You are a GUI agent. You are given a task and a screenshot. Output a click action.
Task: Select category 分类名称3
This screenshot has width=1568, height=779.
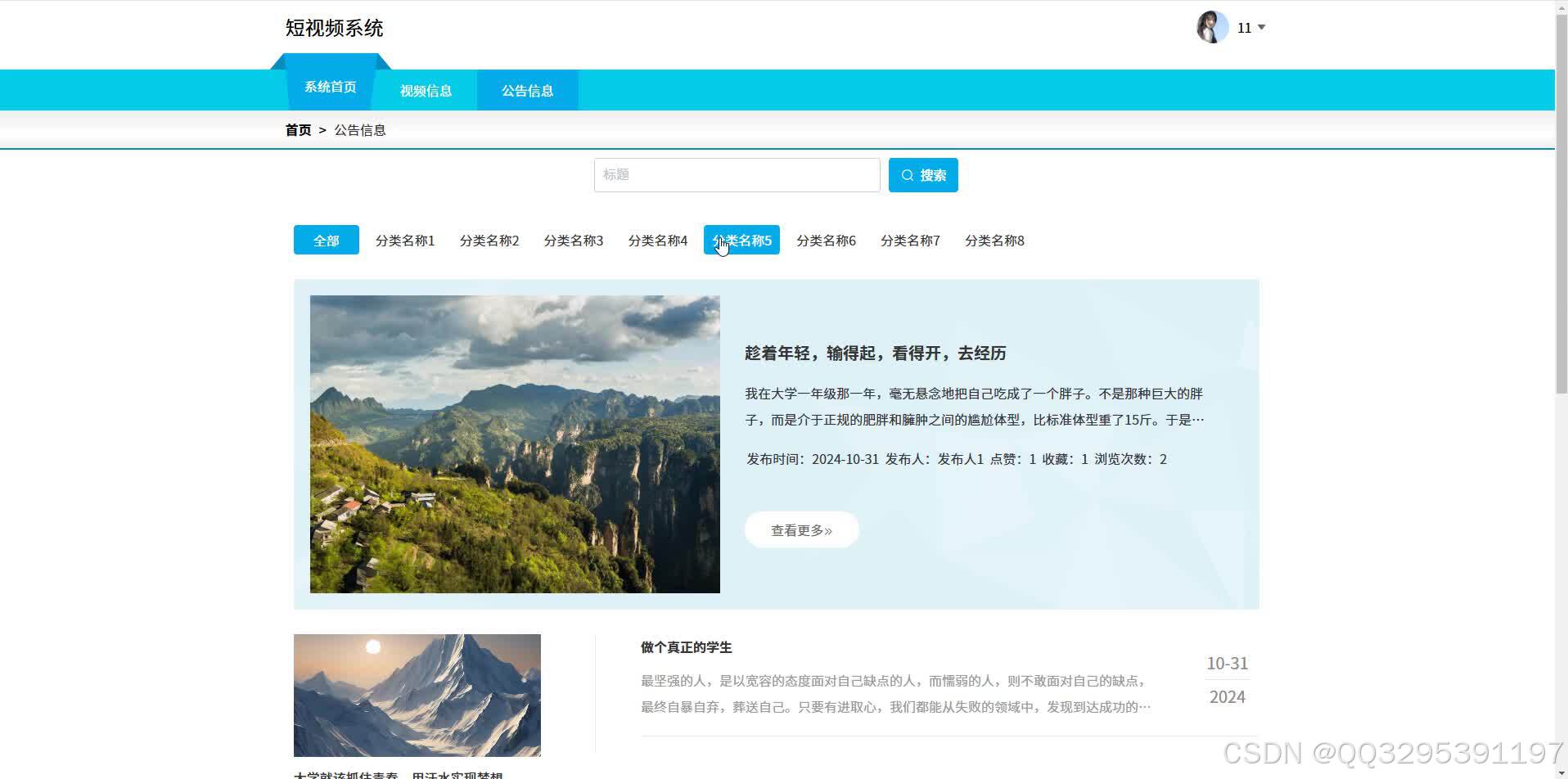click(x=574, y=240)
